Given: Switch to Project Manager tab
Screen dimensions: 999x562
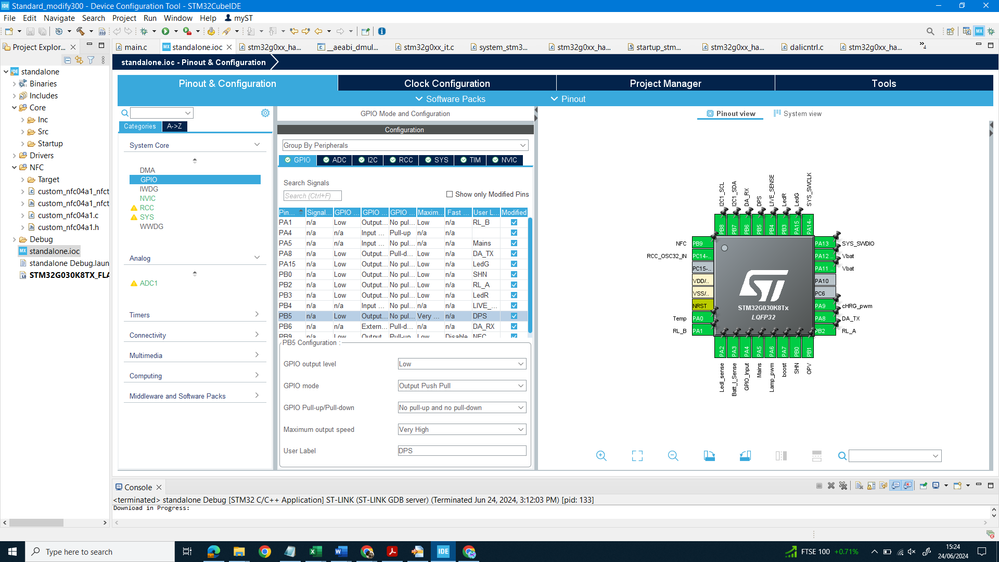Looking at the screenshot, I should point(665,83).
